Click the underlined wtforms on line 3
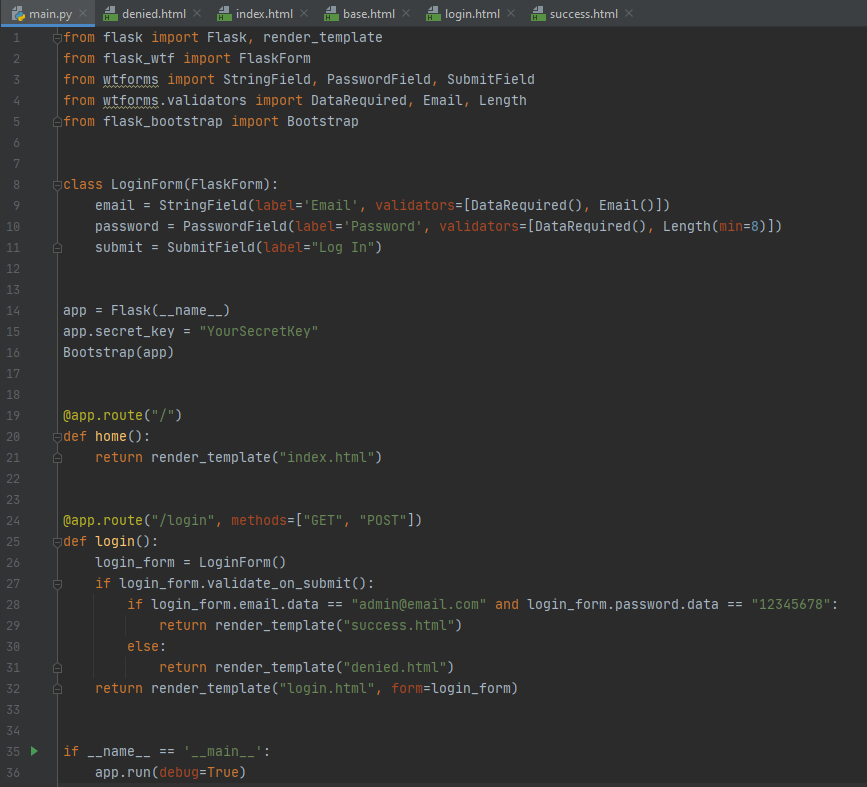The image size is (867, 787). [x=130, y=80]
